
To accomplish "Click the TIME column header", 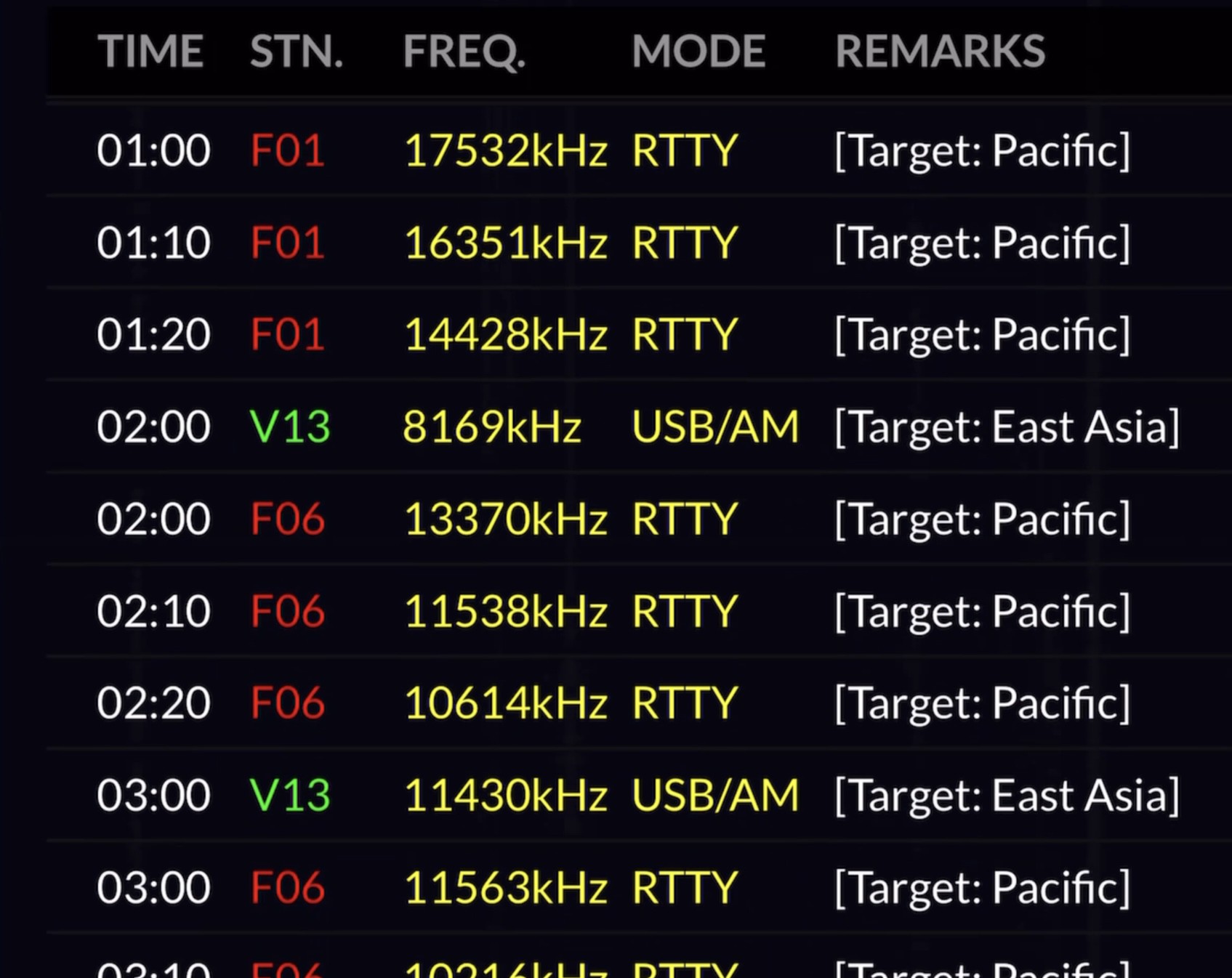I will click(150, 51).
